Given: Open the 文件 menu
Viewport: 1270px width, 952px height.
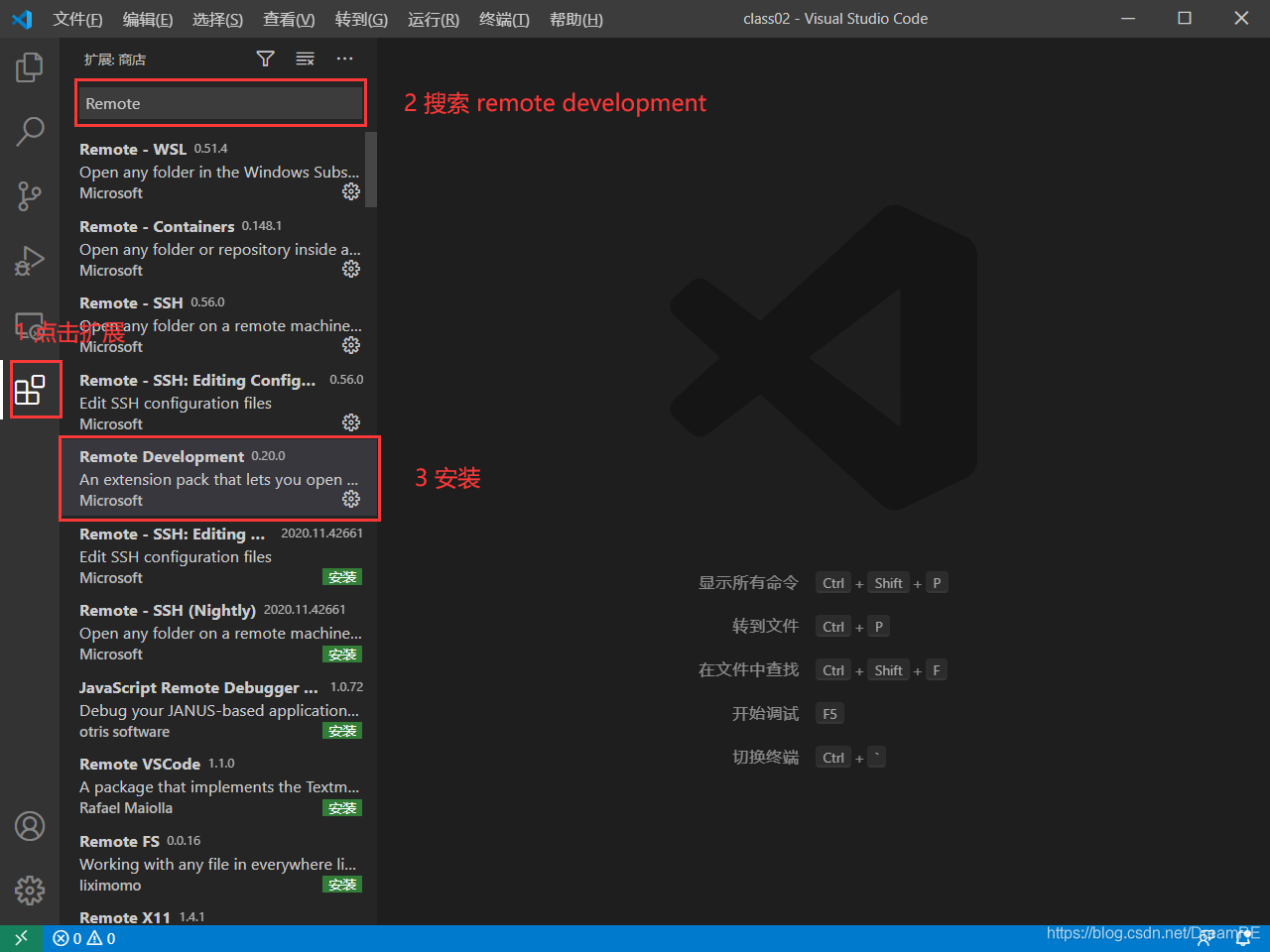Looking at the screenshot, I should click(x=77, y=19).
